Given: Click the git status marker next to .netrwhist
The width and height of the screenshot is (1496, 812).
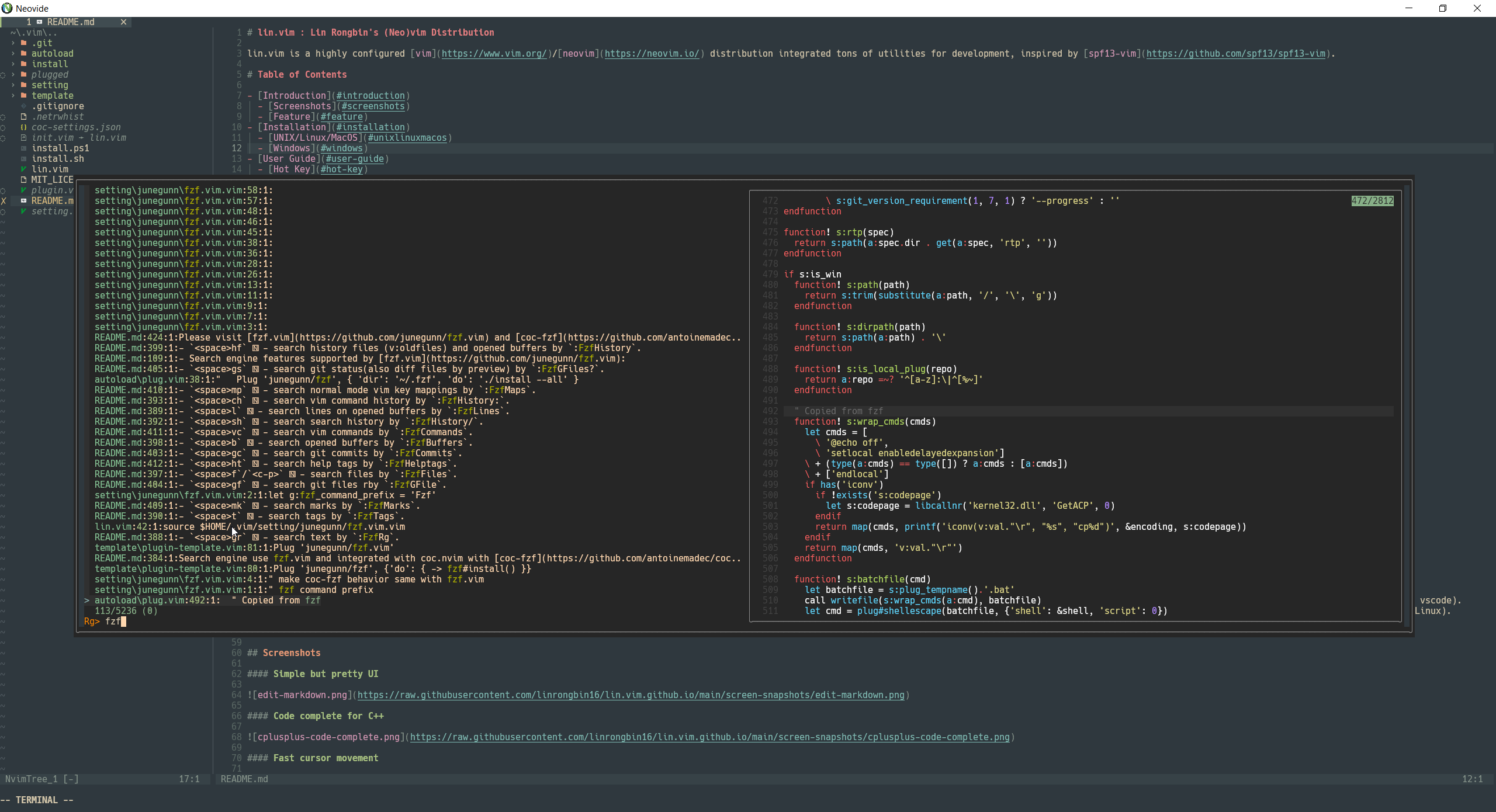Looking at the screenshot, I should pos(3,117).
